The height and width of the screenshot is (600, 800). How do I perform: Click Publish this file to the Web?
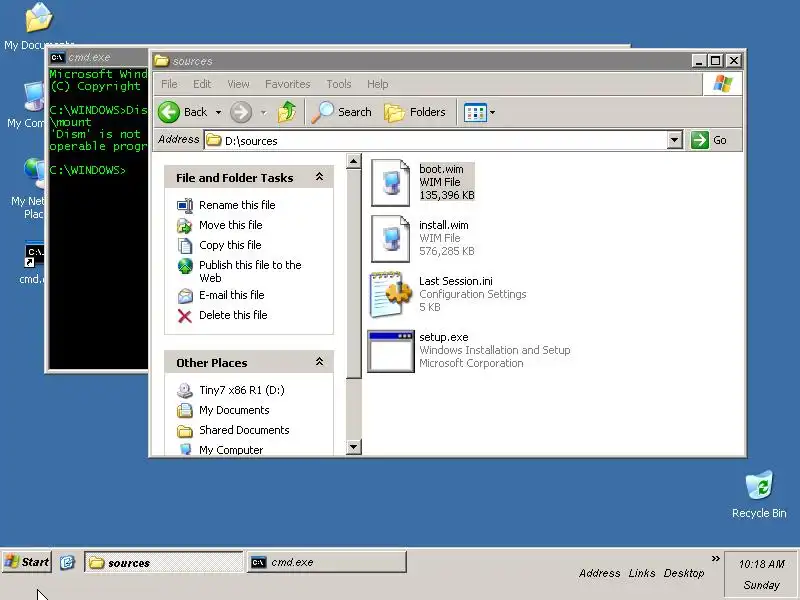click(250, 271)
